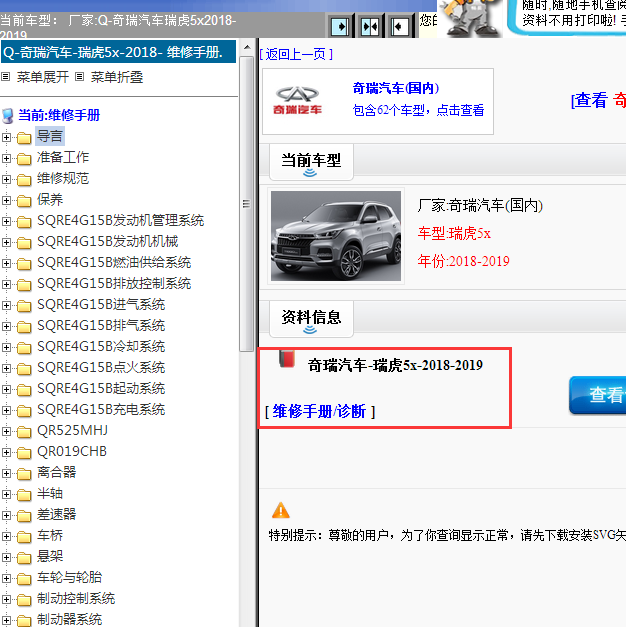Viewport: 626px width, 627px height.
Task: Select the 保养 tree item
Action: 50,199
